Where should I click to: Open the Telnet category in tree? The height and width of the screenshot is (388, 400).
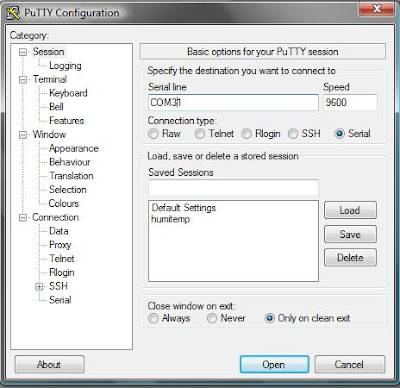[x=62, y=259]
